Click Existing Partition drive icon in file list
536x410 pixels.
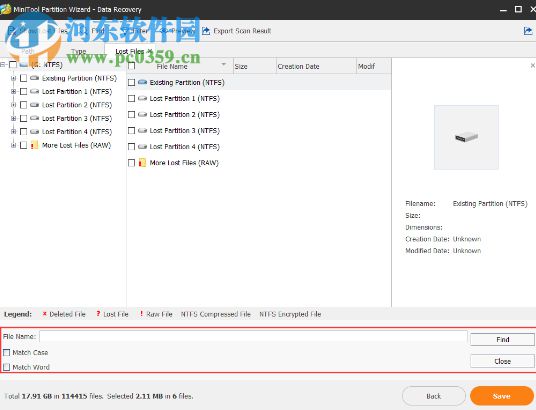143,82
